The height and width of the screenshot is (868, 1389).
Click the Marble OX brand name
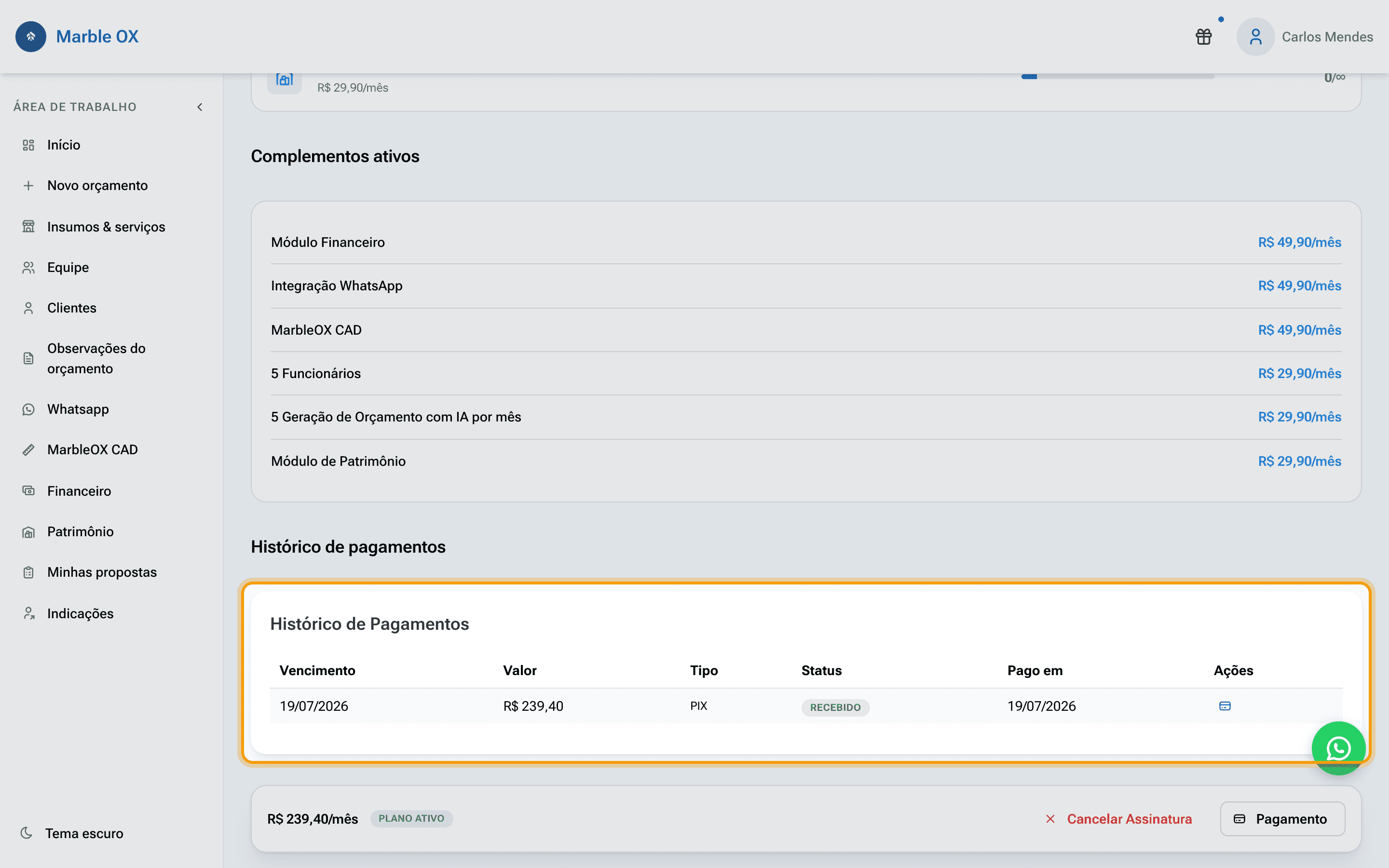(x=97, y=37)
